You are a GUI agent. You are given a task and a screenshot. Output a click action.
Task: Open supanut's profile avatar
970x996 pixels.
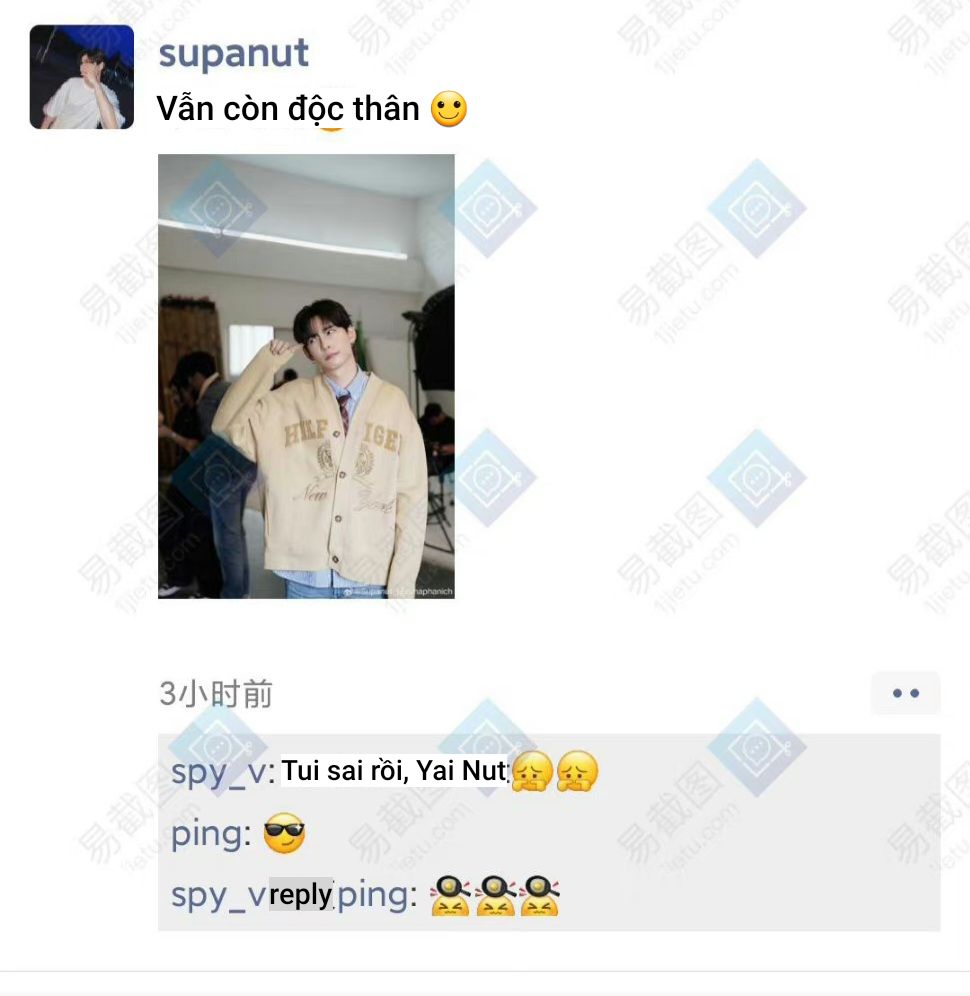point(82,77)
